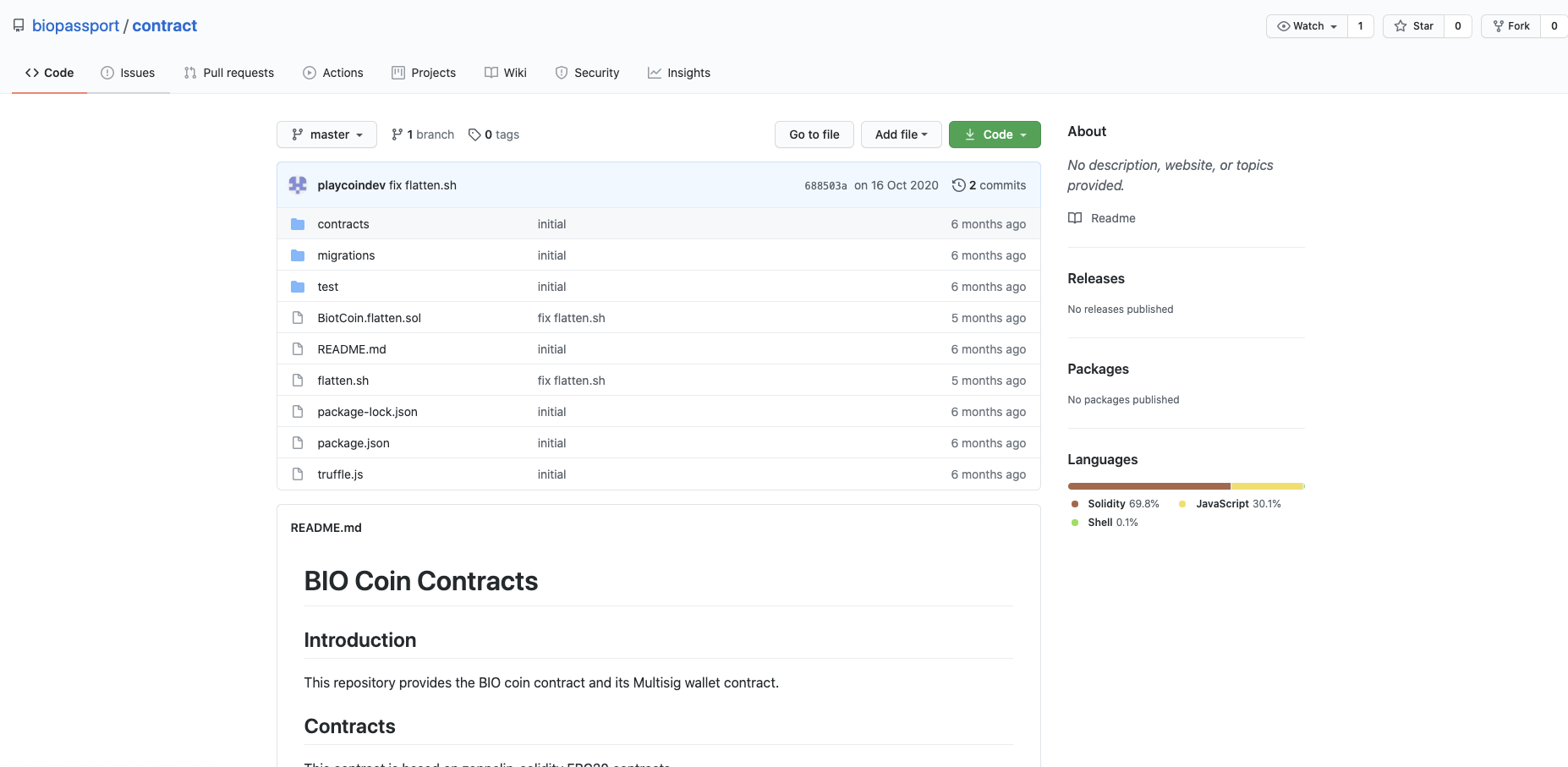
Task: Switch to the Code tab
Action: 49,73
